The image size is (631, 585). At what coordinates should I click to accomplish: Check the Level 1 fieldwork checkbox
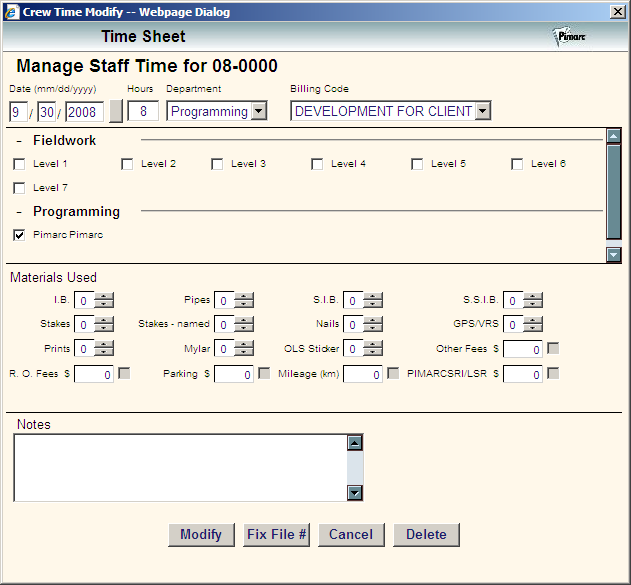19,164
